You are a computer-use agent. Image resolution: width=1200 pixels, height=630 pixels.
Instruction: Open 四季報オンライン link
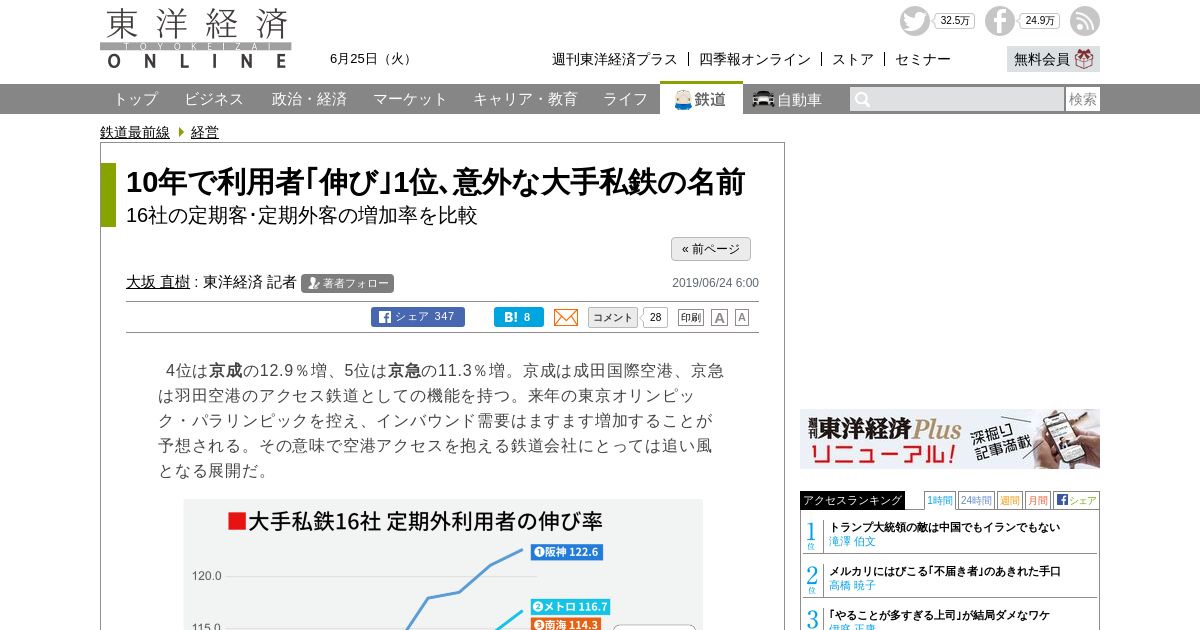point(754,59)
